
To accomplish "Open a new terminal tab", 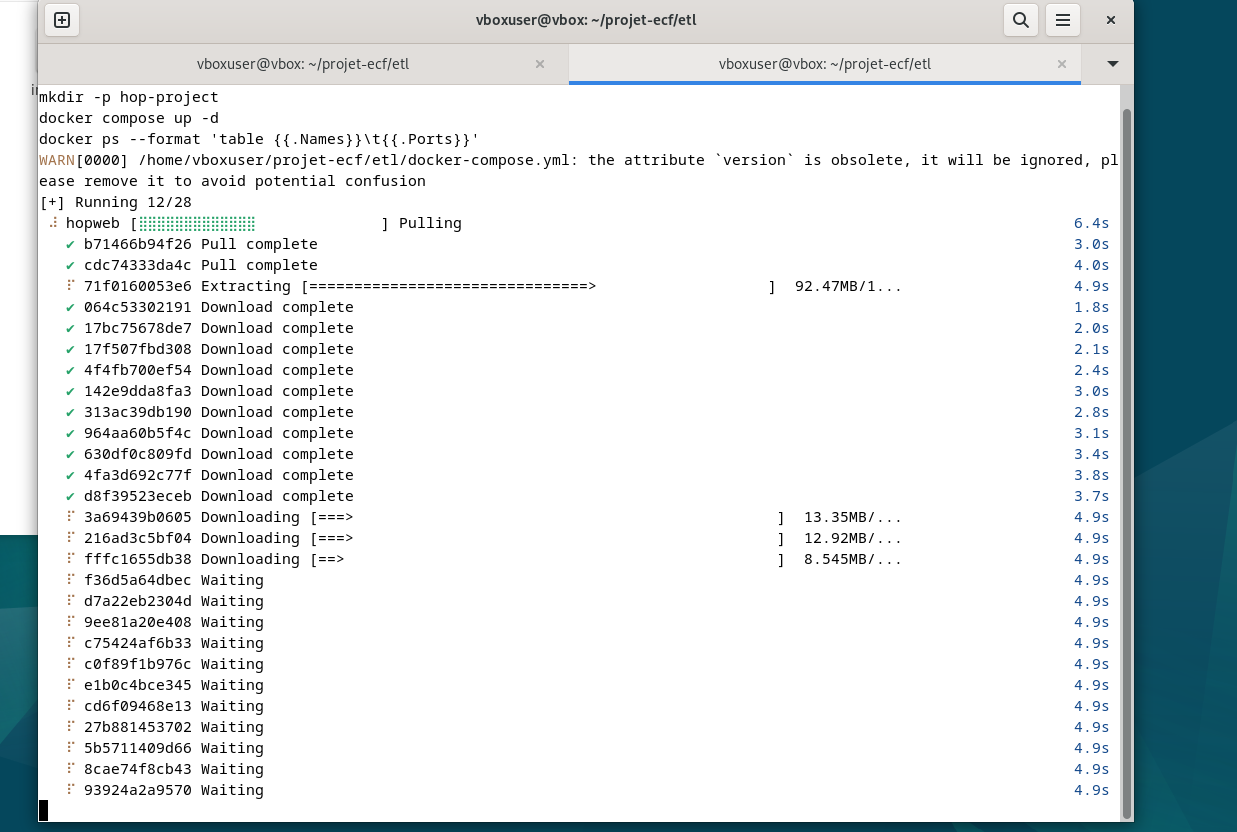I will pos(61,20).
